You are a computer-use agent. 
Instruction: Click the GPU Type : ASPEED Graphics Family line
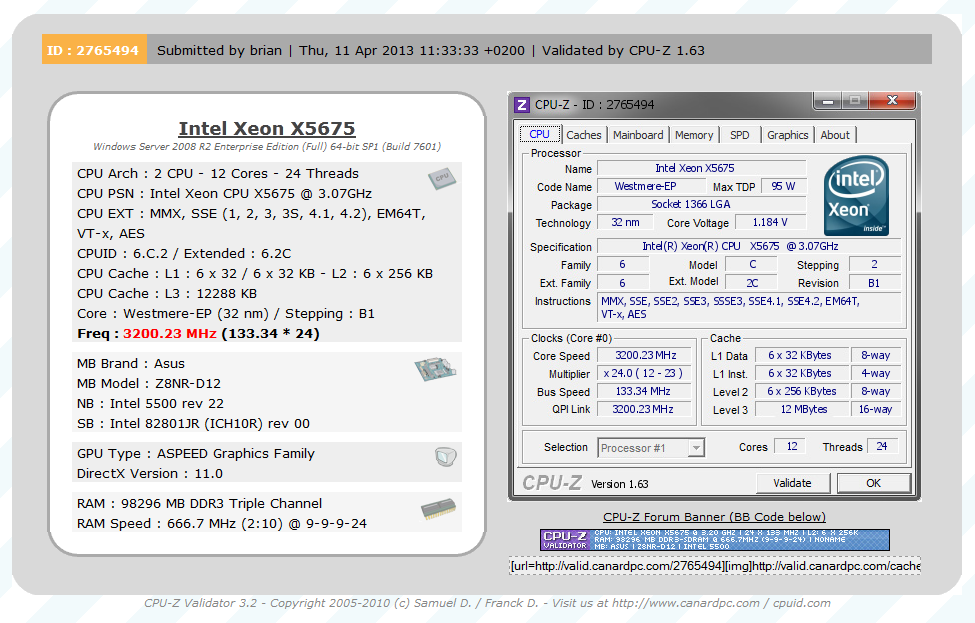pyautogui.click(x=196, y=453)
